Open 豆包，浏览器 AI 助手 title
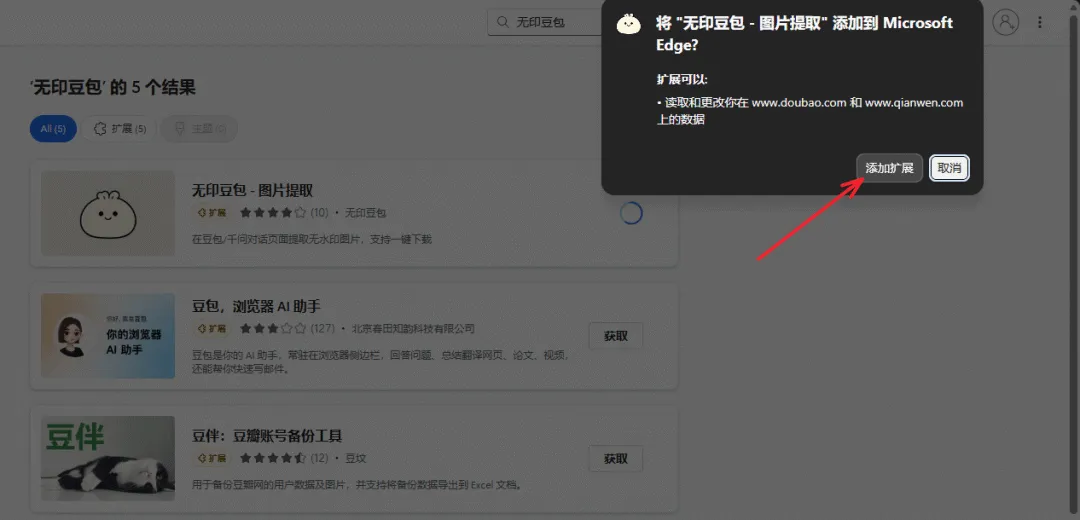 click(256, 306)
